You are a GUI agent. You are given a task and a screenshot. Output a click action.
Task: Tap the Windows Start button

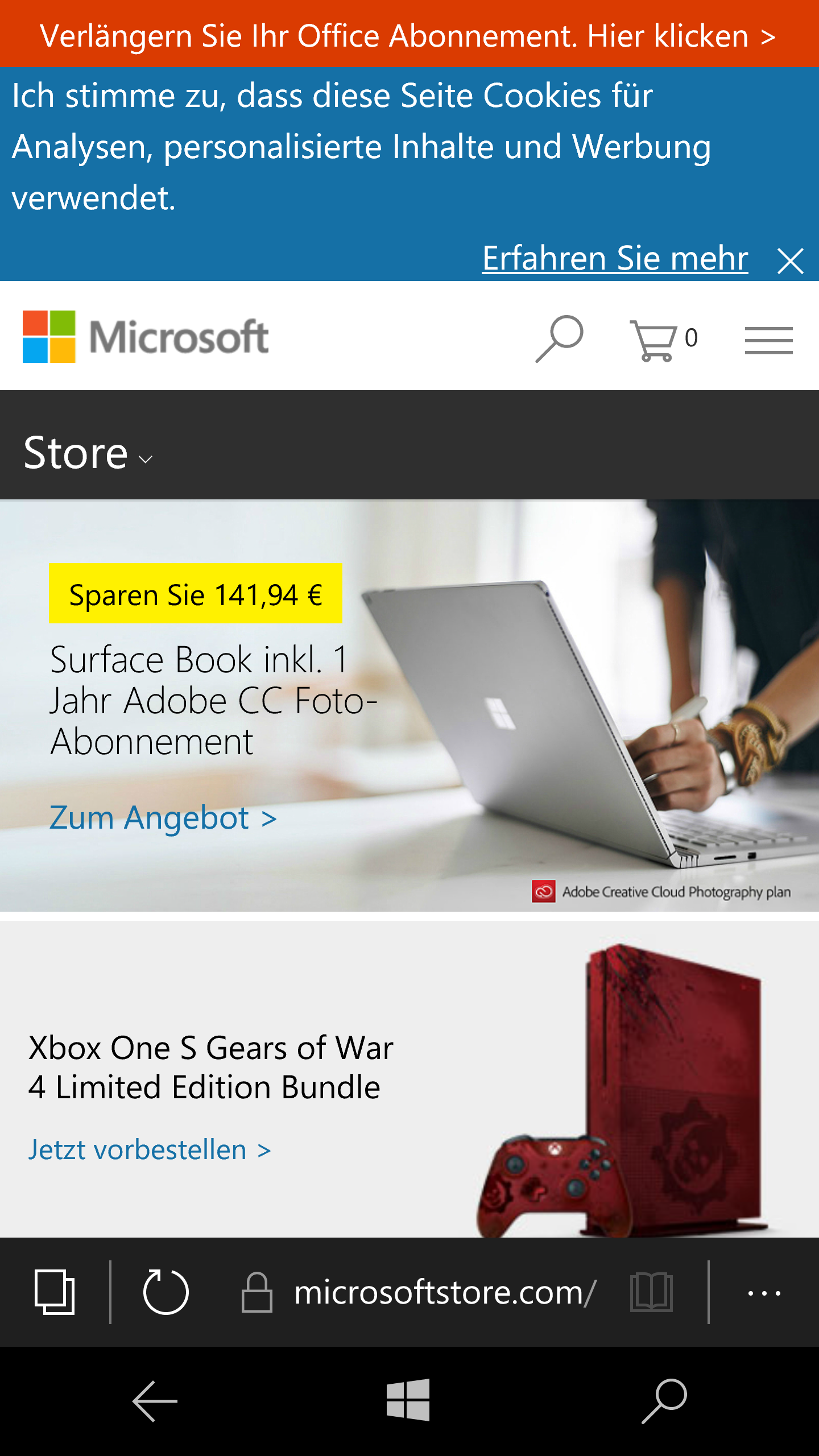coord(408,1400)
